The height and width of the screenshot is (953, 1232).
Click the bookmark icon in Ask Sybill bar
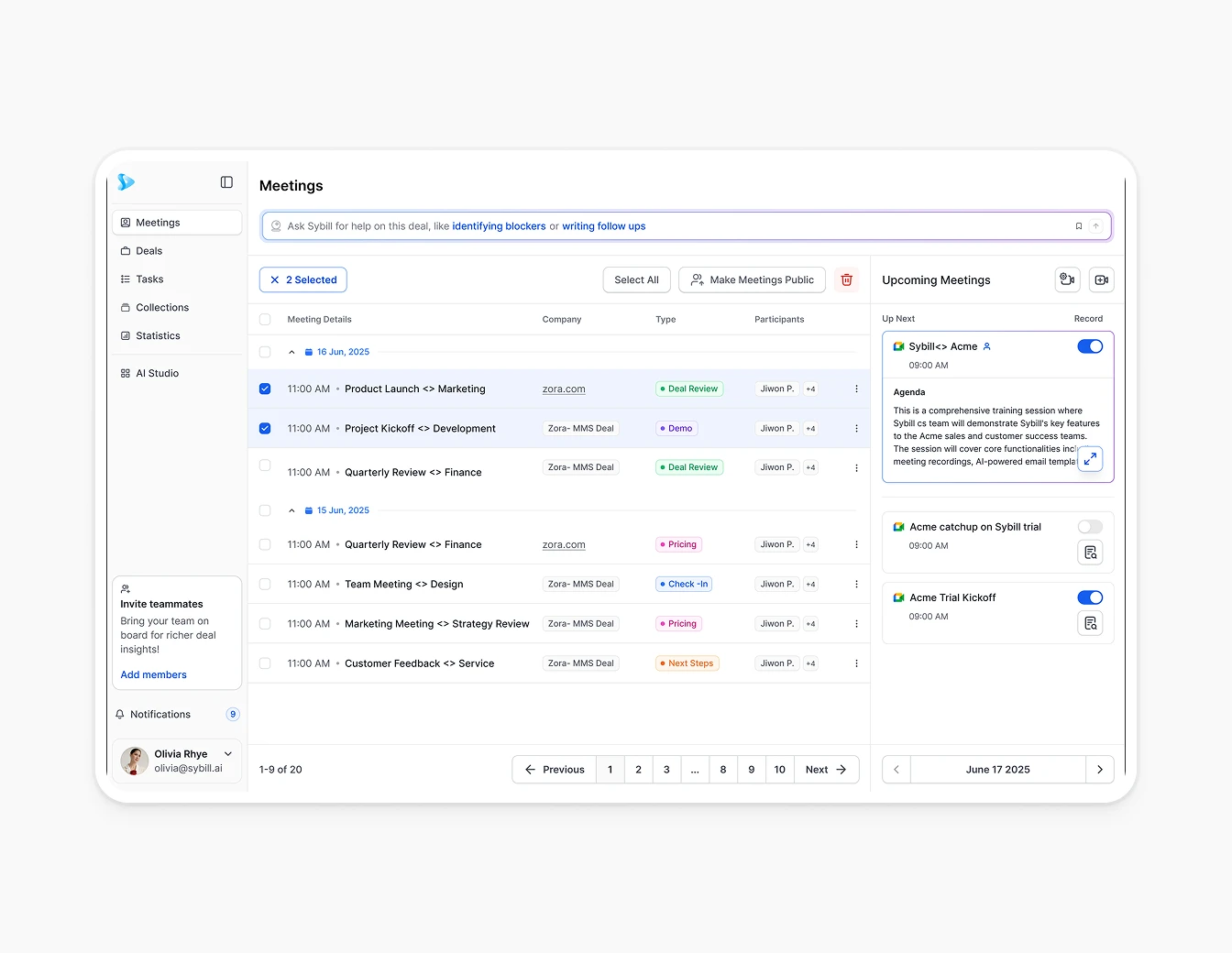point(1078,226)
